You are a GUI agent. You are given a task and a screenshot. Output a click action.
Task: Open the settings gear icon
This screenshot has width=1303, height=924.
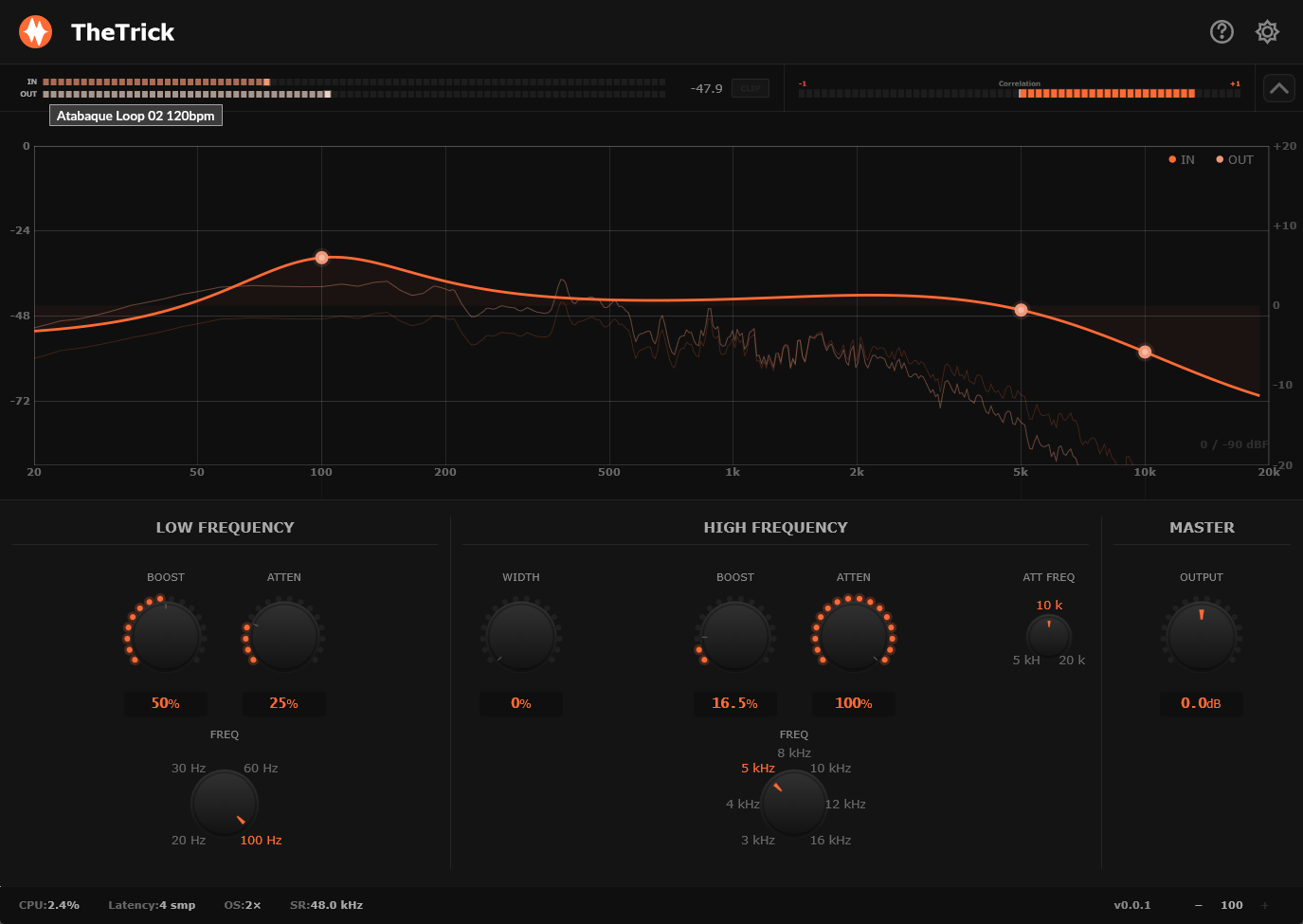click(x=1267, y=31)
